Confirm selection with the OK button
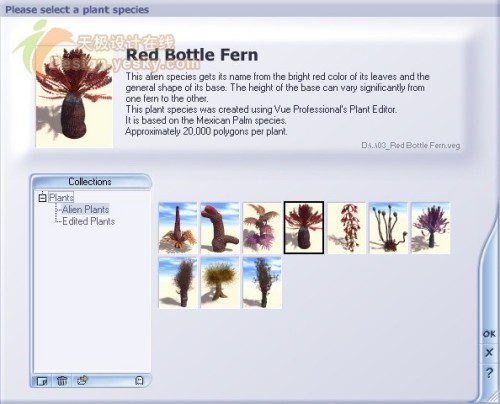 click(489, 334)
